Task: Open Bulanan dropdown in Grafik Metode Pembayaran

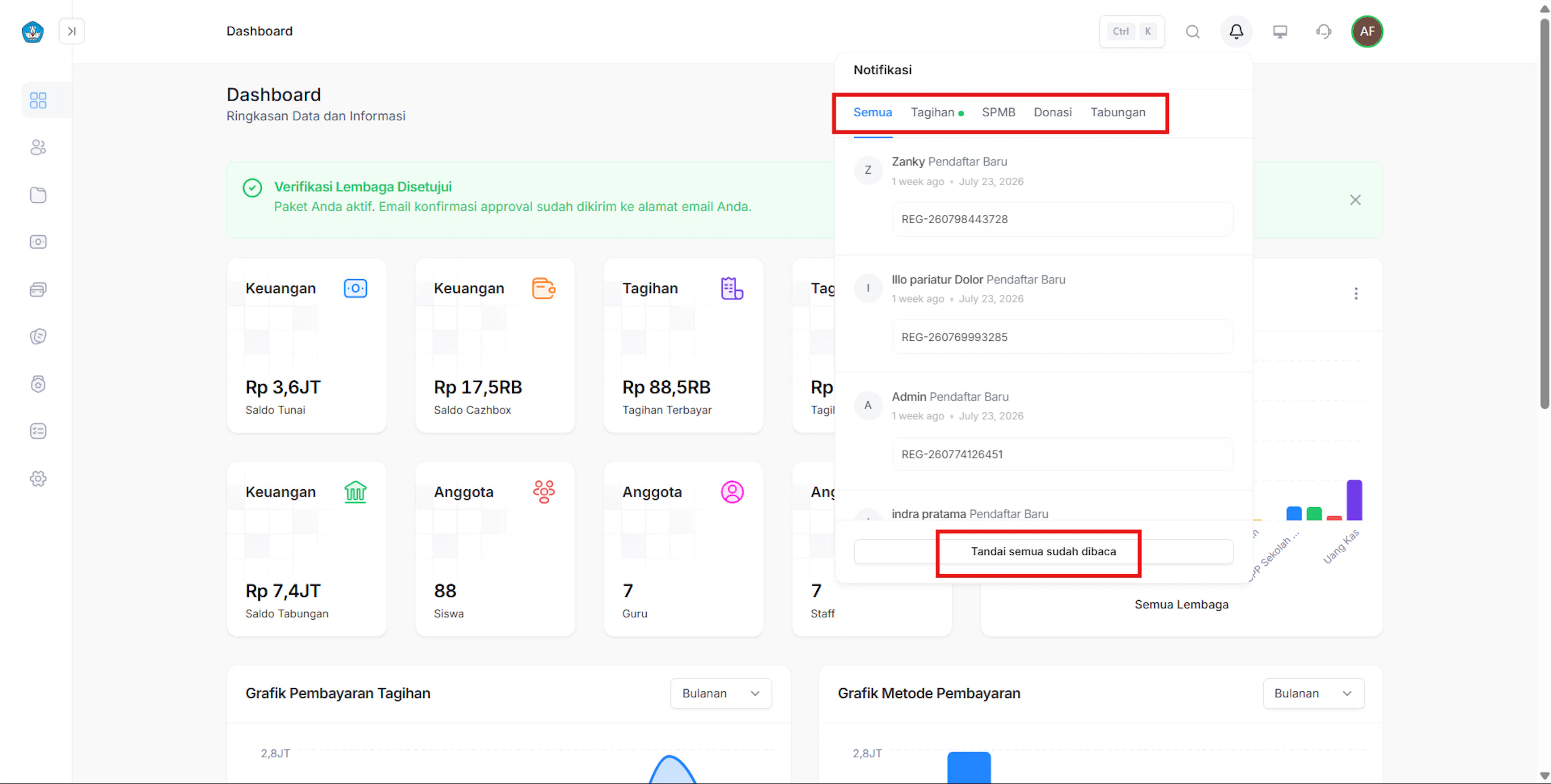Action: pyautogui.click(x=1313, y=693)
